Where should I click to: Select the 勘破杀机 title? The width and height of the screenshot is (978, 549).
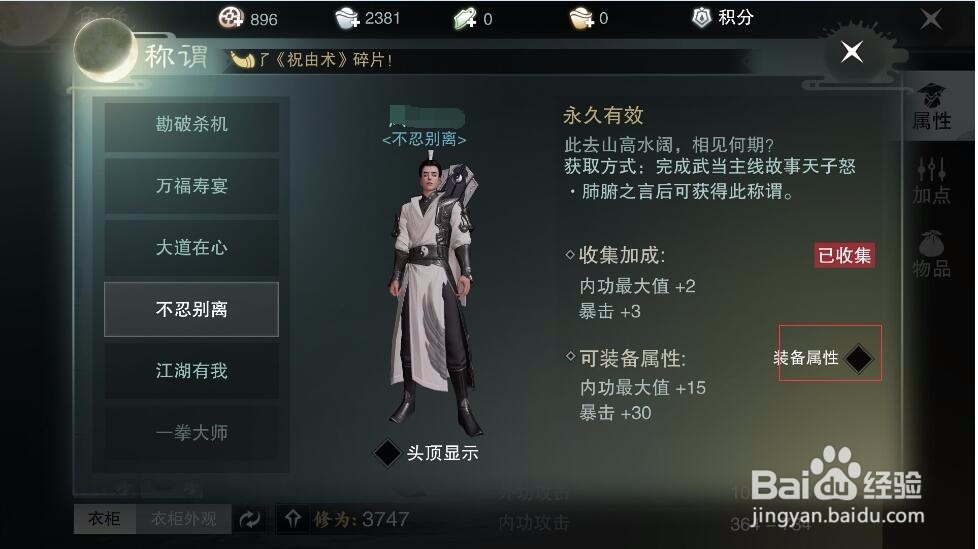tap(191, 124)
